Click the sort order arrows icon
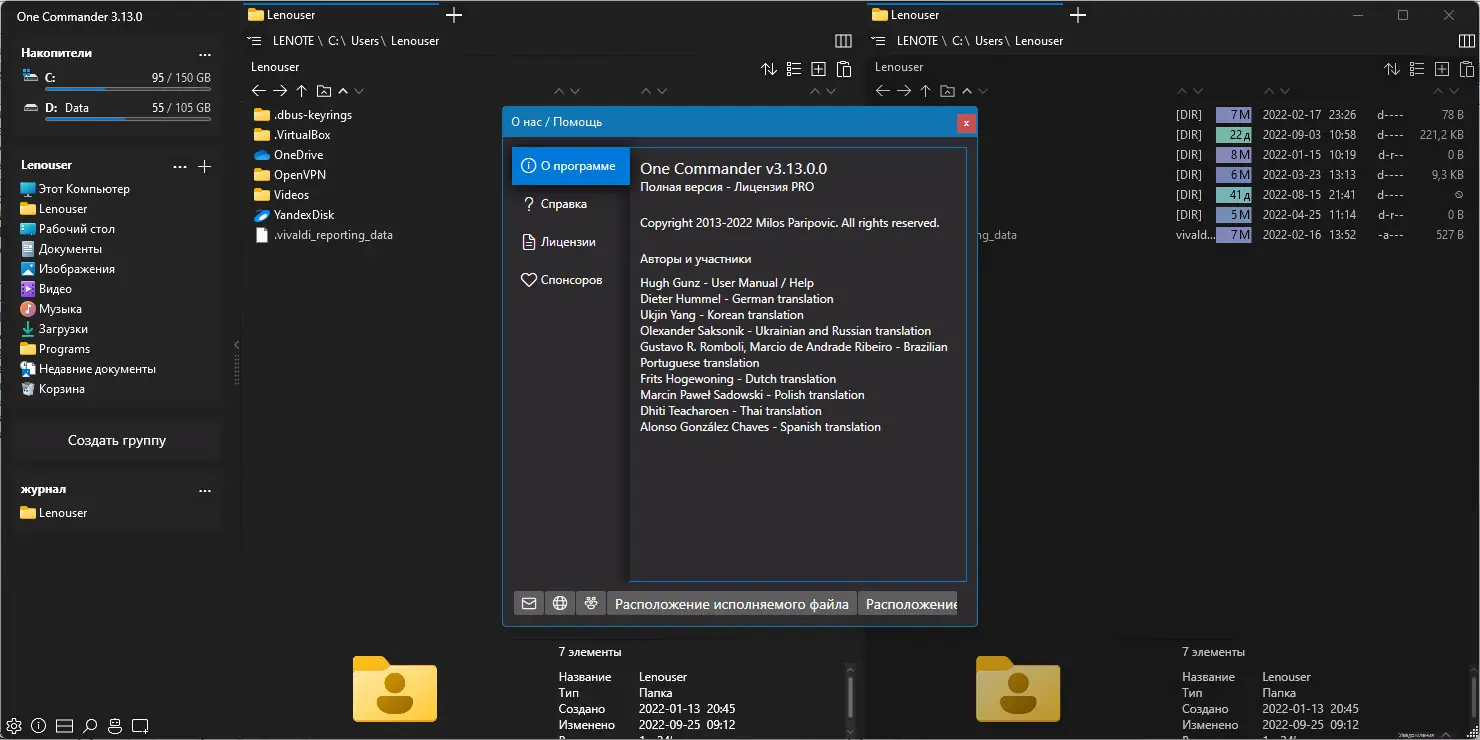 768,69
